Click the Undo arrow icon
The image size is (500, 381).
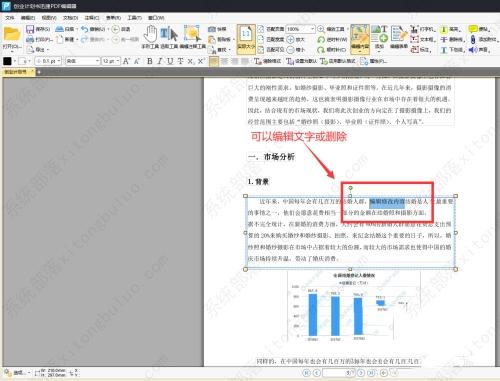tap(85, 29)
